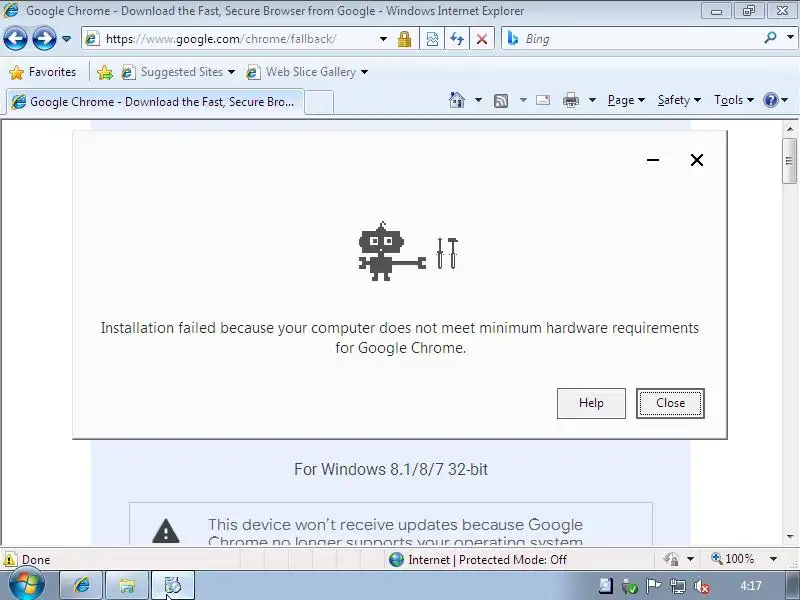Click the vertical scrollbar thumb
This screenshot has width=800, height=600.
click(x=789, y=161)
